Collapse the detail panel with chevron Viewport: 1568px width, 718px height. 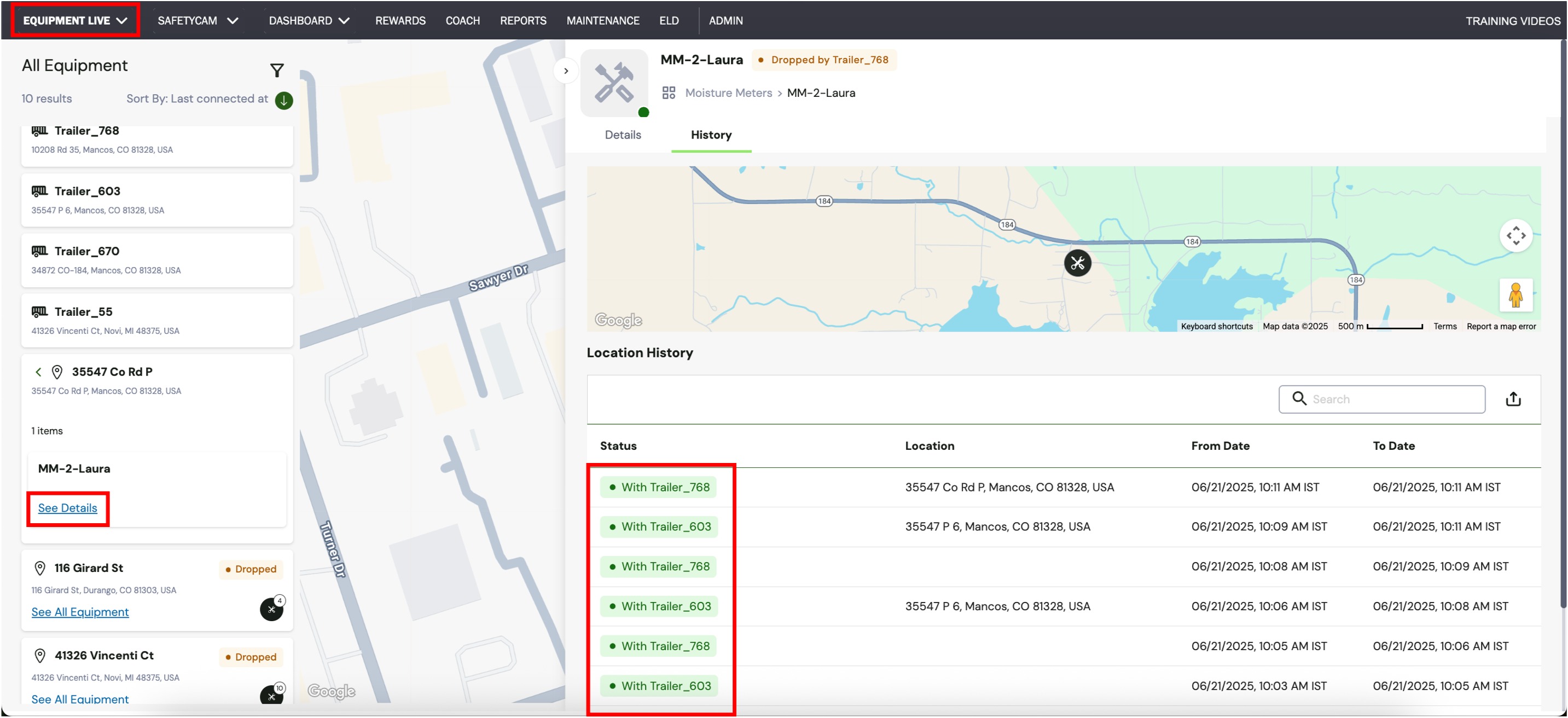click(566, 71)
